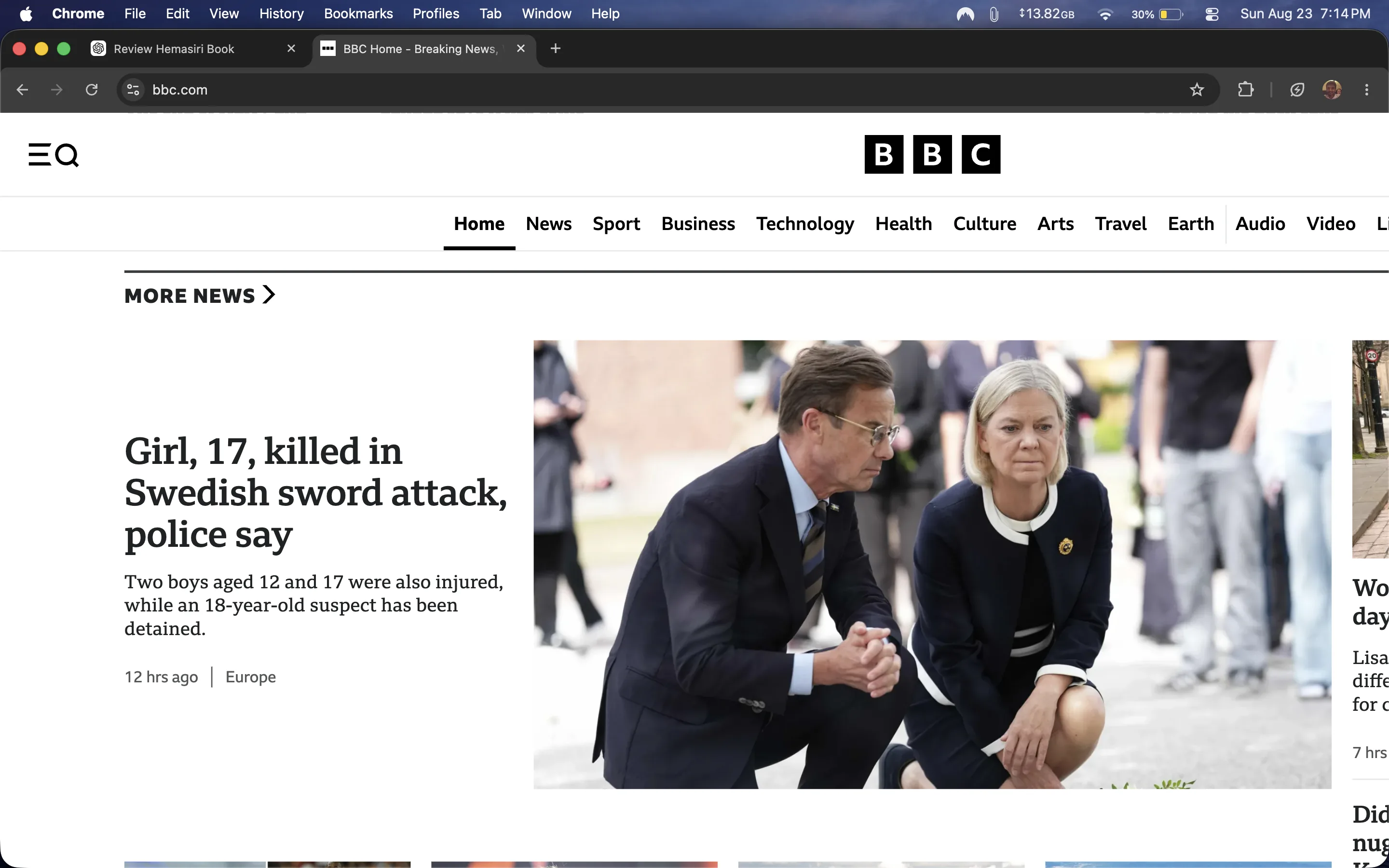Open the Bookmarks menu

pos(358,14)
